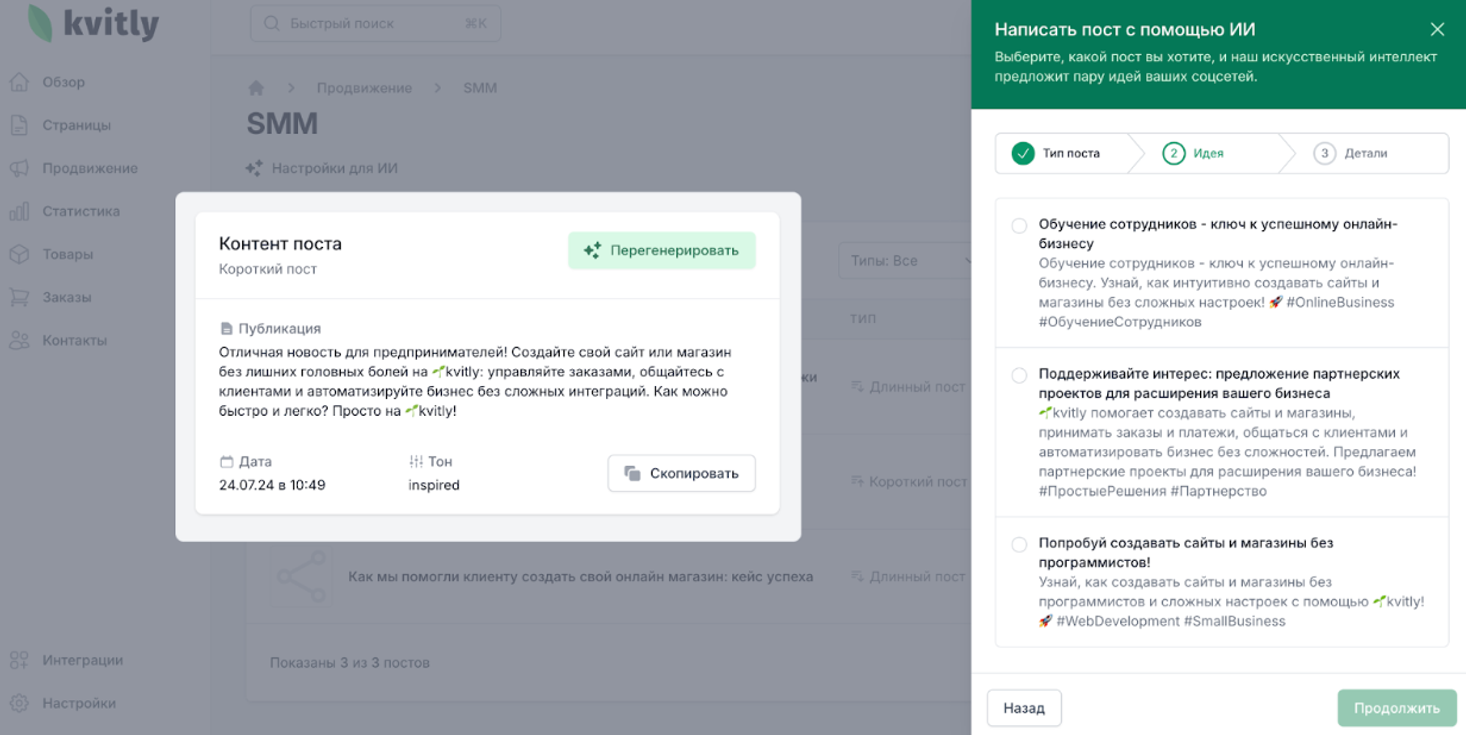
Task: Click hashtags #ПростыеРешения #Партнерство
Action: [1153, 491]
